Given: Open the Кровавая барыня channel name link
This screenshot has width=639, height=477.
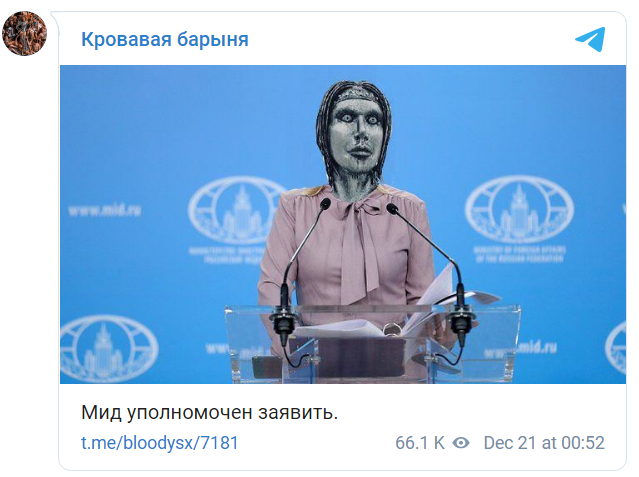Looking at the screenshot, I should [x=165, y=40].
